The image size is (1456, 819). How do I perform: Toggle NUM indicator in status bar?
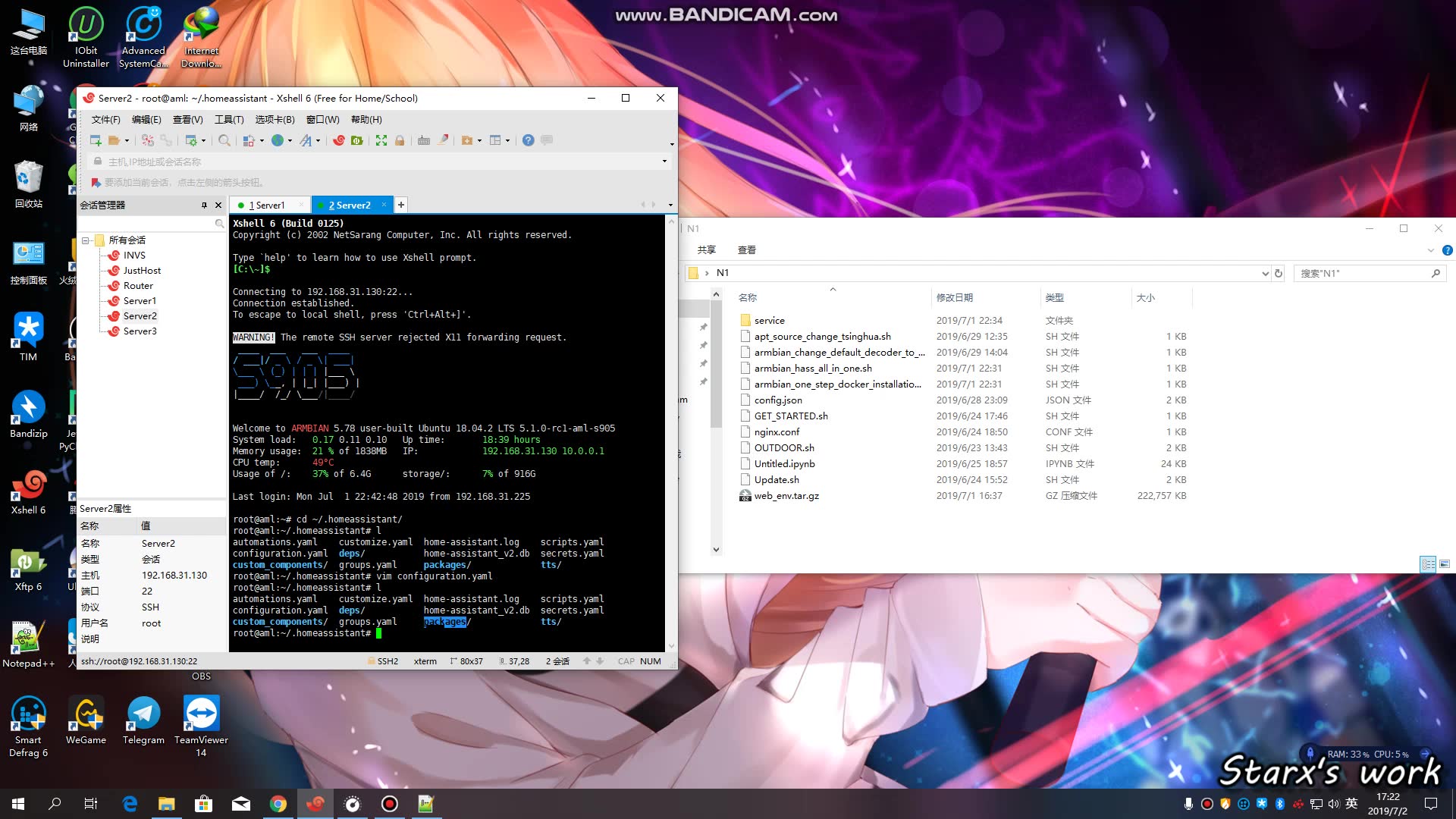pos(650,661)
